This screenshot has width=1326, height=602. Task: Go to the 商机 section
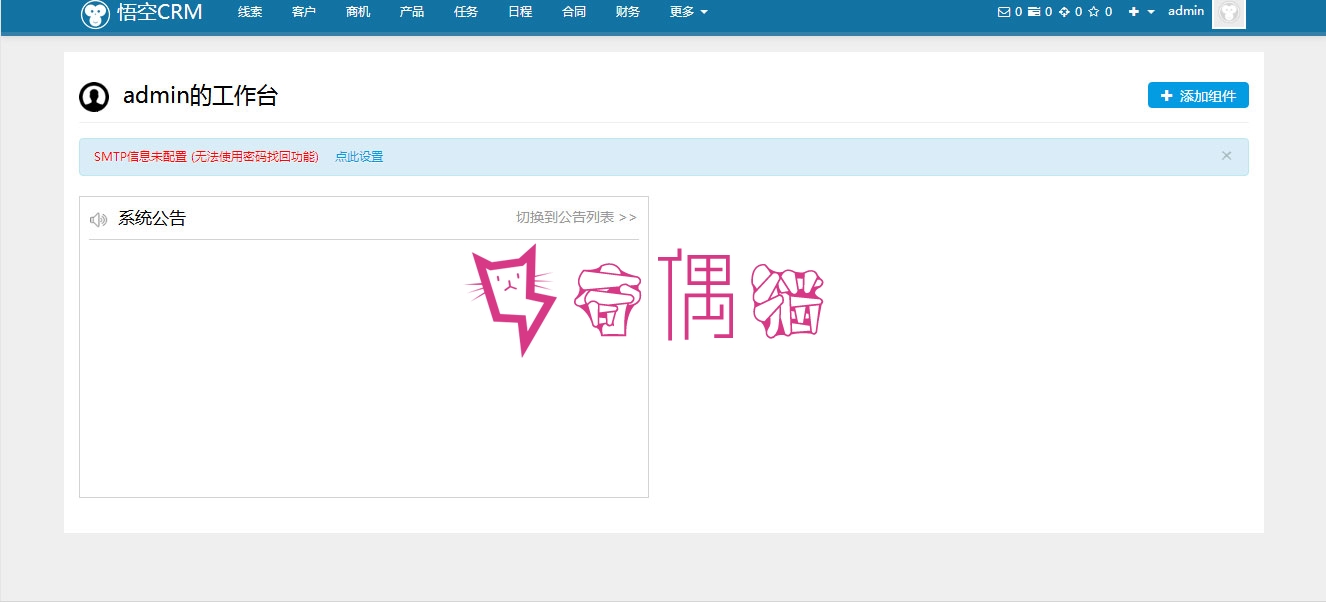point(358,12)
